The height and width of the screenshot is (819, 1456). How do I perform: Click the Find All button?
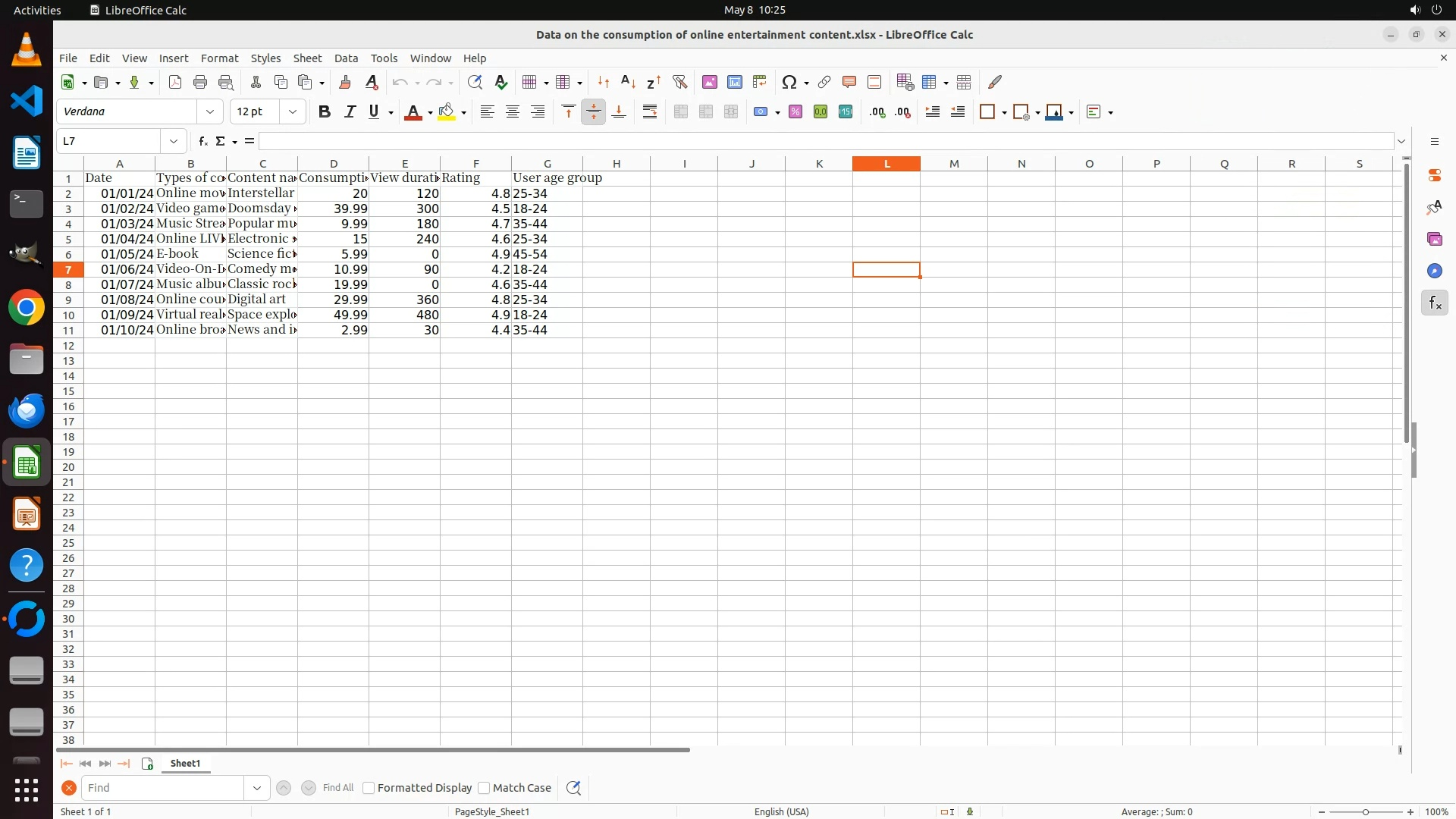[337, 788]
